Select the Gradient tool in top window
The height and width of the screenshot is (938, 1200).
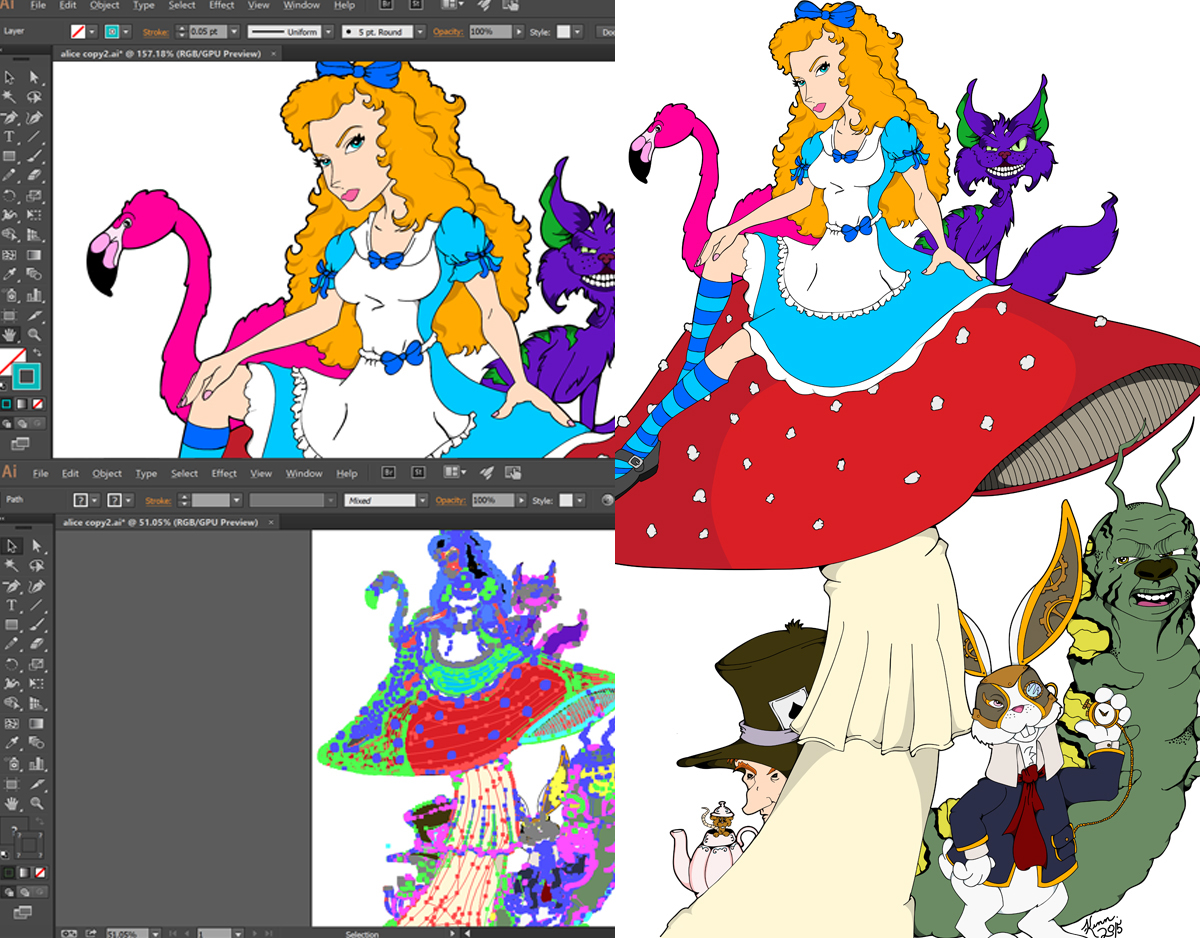pos(34,254)
